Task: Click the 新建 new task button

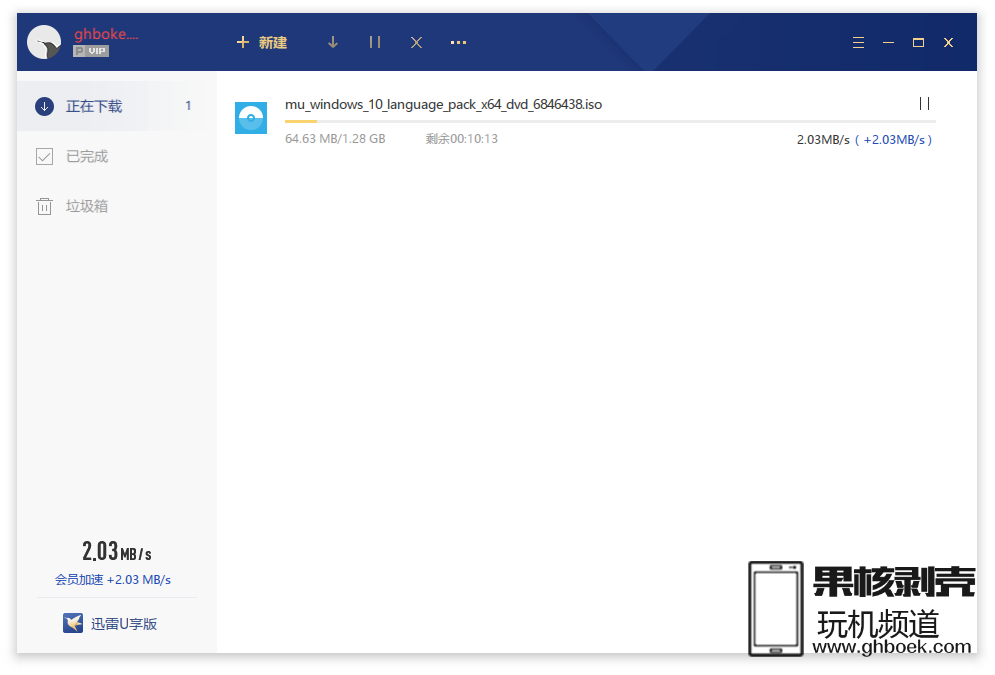Action: (262, 42)
